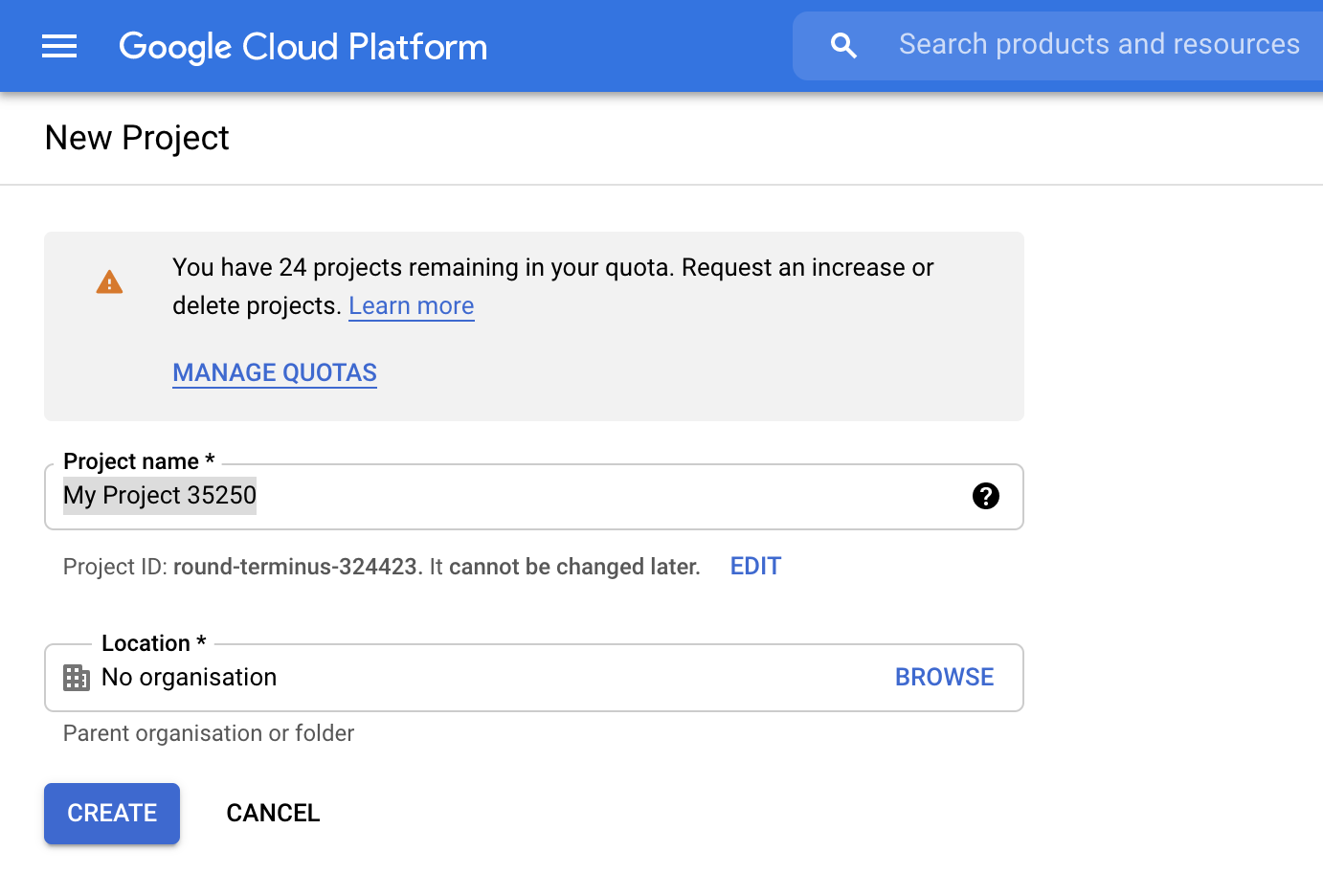Click the MANAGE QUOTAS link
This screenshot has height=896, width=1323.
(274, 372)
